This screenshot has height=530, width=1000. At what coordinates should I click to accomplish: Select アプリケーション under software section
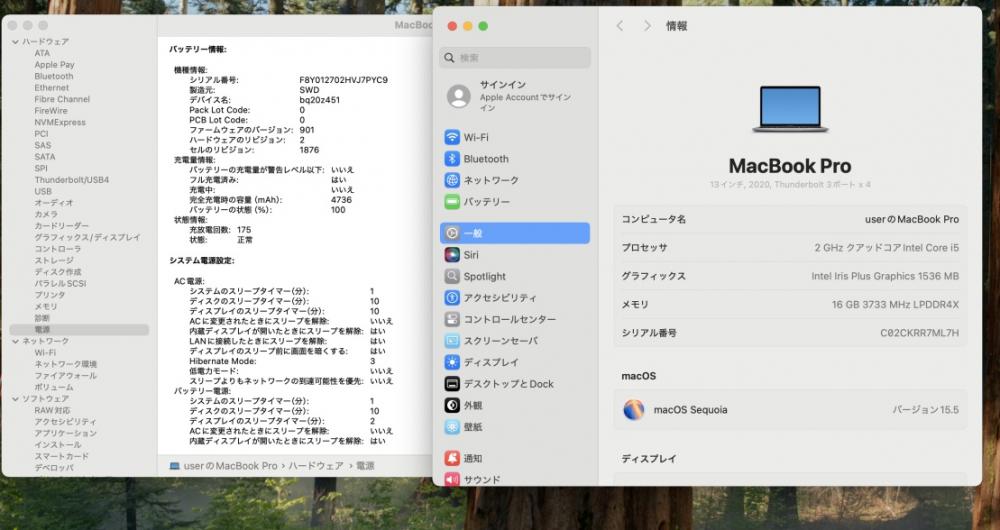[x=66, y=433]
